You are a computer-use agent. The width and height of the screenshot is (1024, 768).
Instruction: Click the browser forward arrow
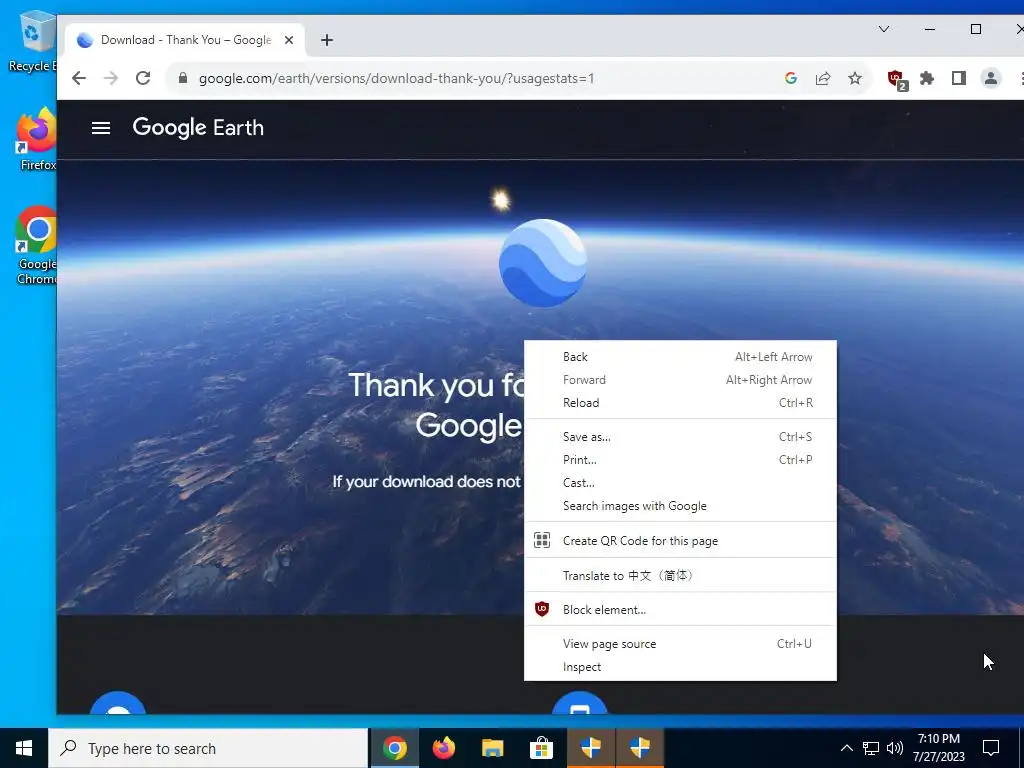click(x=111, y=78)
